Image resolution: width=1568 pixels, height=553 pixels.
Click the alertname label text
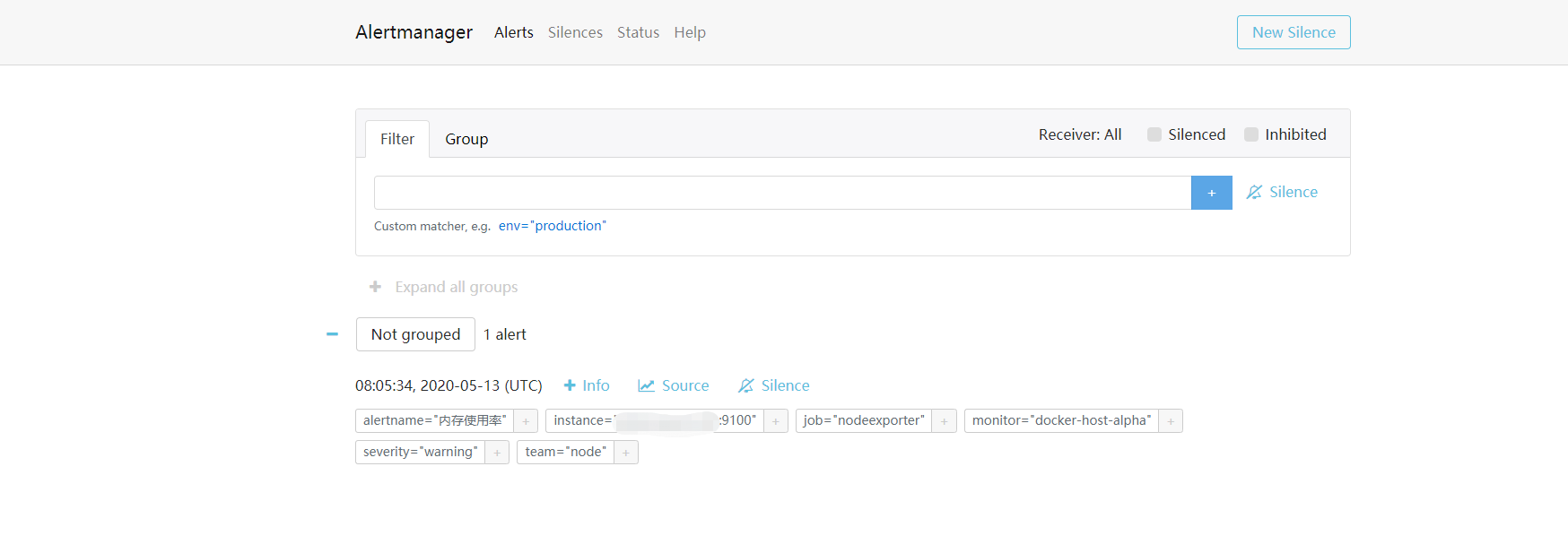pos(435,420)
